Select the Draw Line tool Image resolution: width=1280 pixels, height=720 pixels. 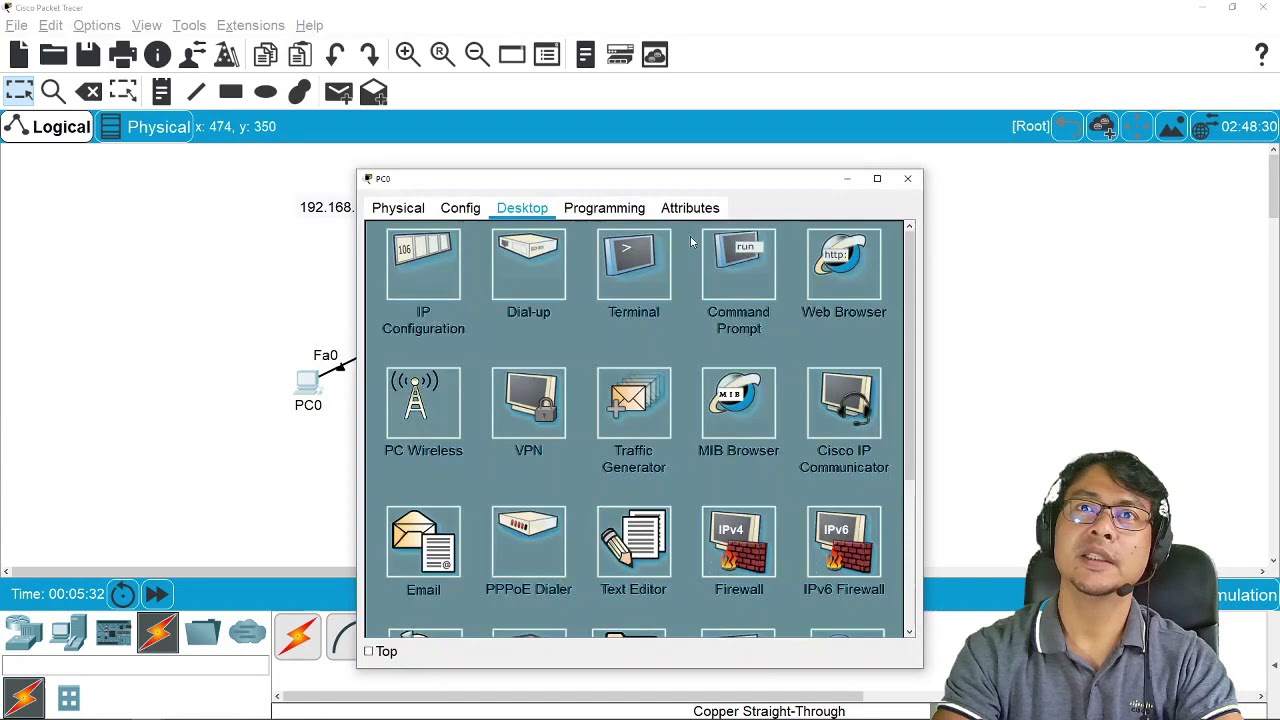pos(196,93)
